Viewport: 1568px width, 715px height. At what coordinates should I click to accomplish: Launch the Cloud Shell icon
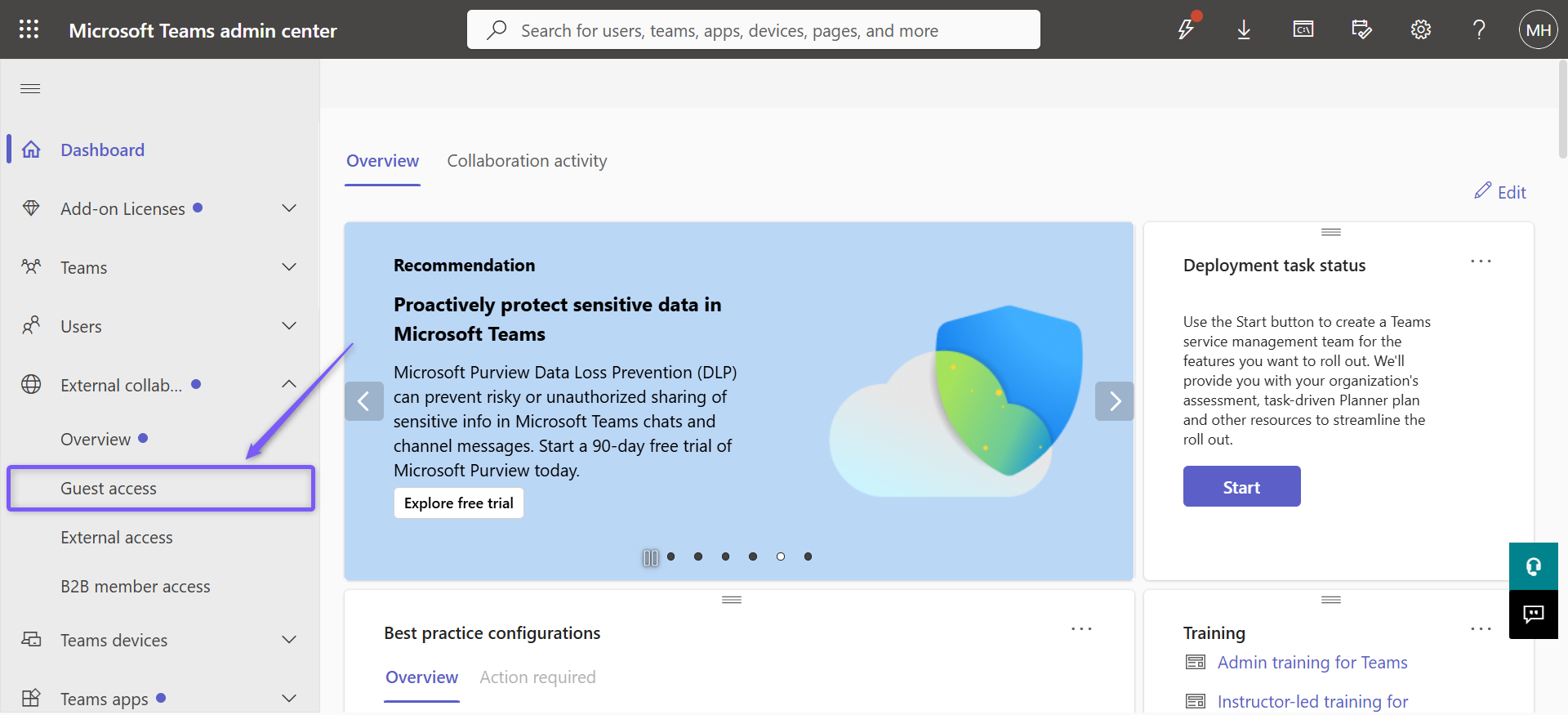[x=1303, y=30]
